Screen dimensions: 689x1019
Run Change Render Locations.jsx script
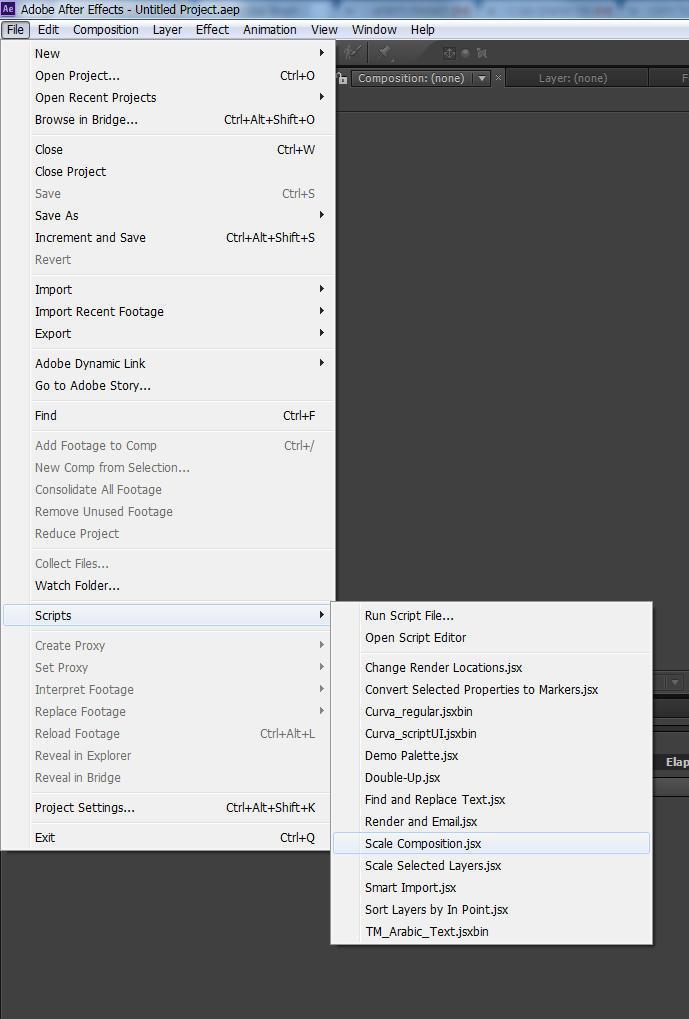pos(491,667)
